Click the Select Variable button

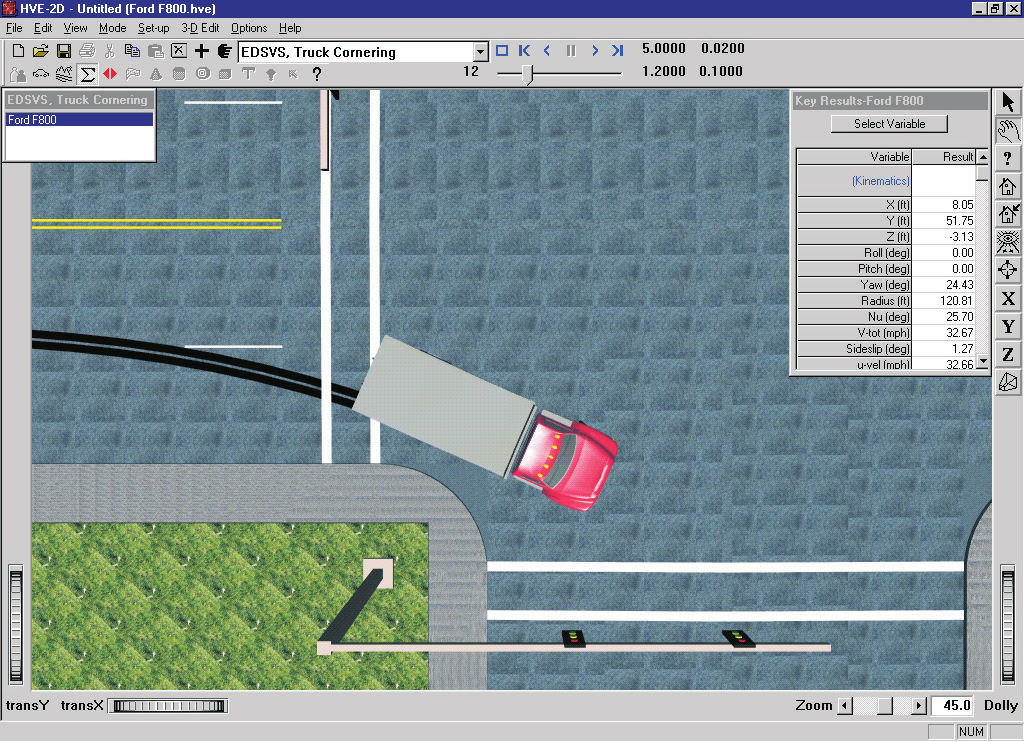point(889,123)
